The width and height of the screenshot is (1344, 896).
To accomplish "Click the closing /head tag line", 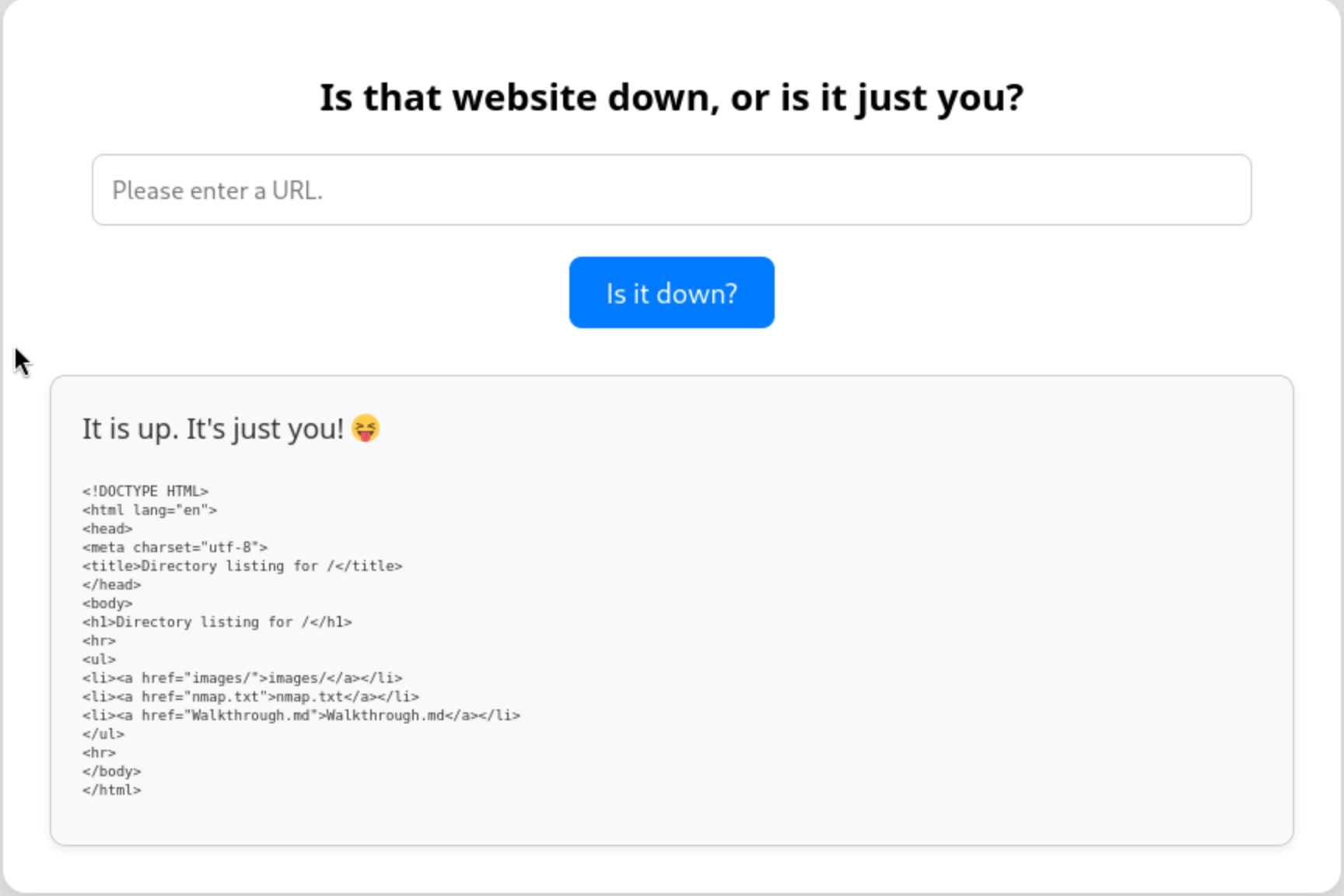I will pos(112,585).
